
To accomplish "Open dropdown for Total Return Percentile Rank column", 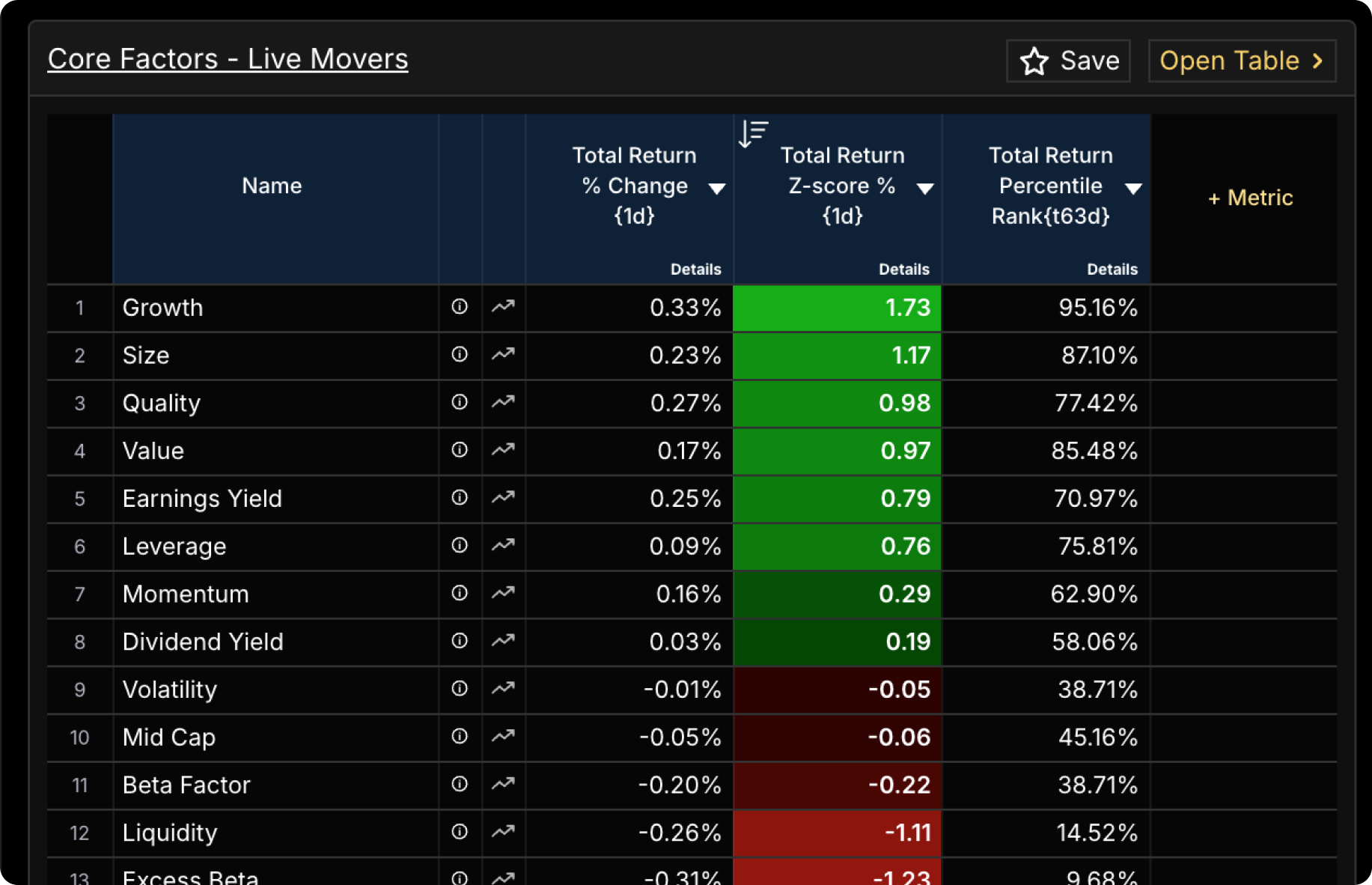I will (x=1133, y=189).
